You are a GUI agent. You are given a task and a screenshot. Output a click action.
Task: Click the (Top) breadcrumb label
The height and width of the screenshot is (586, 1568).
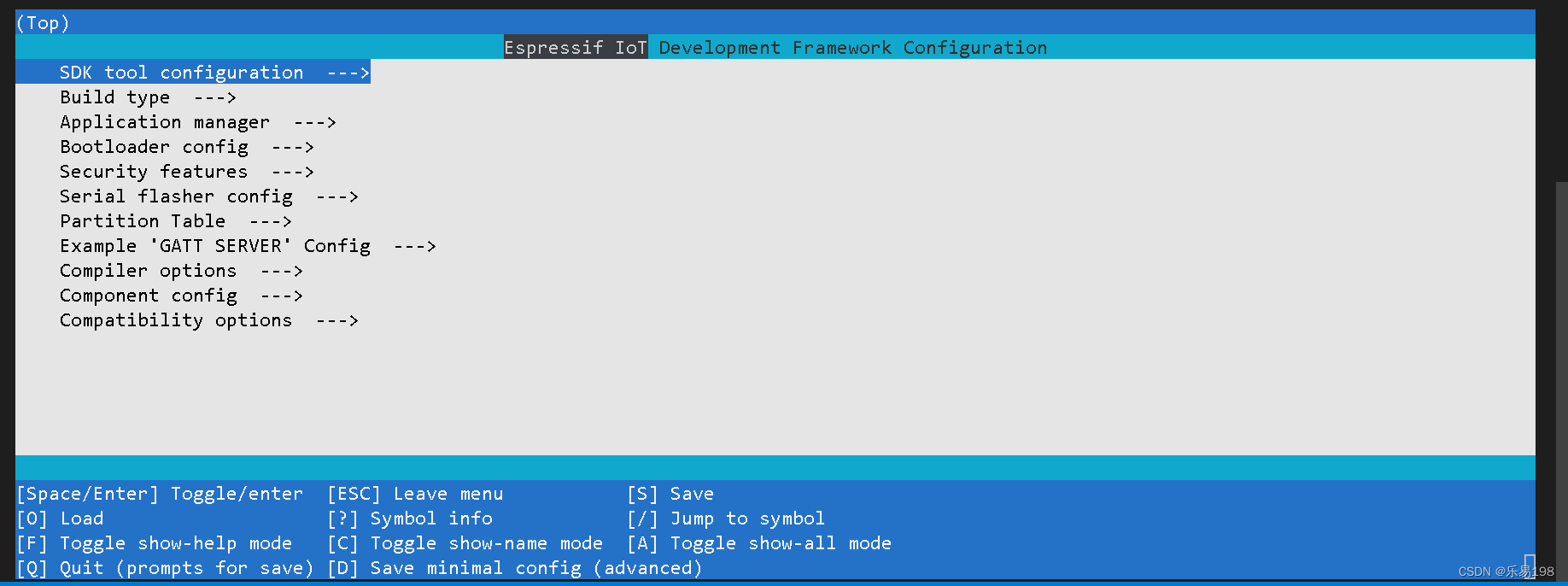tap(42, 22)
